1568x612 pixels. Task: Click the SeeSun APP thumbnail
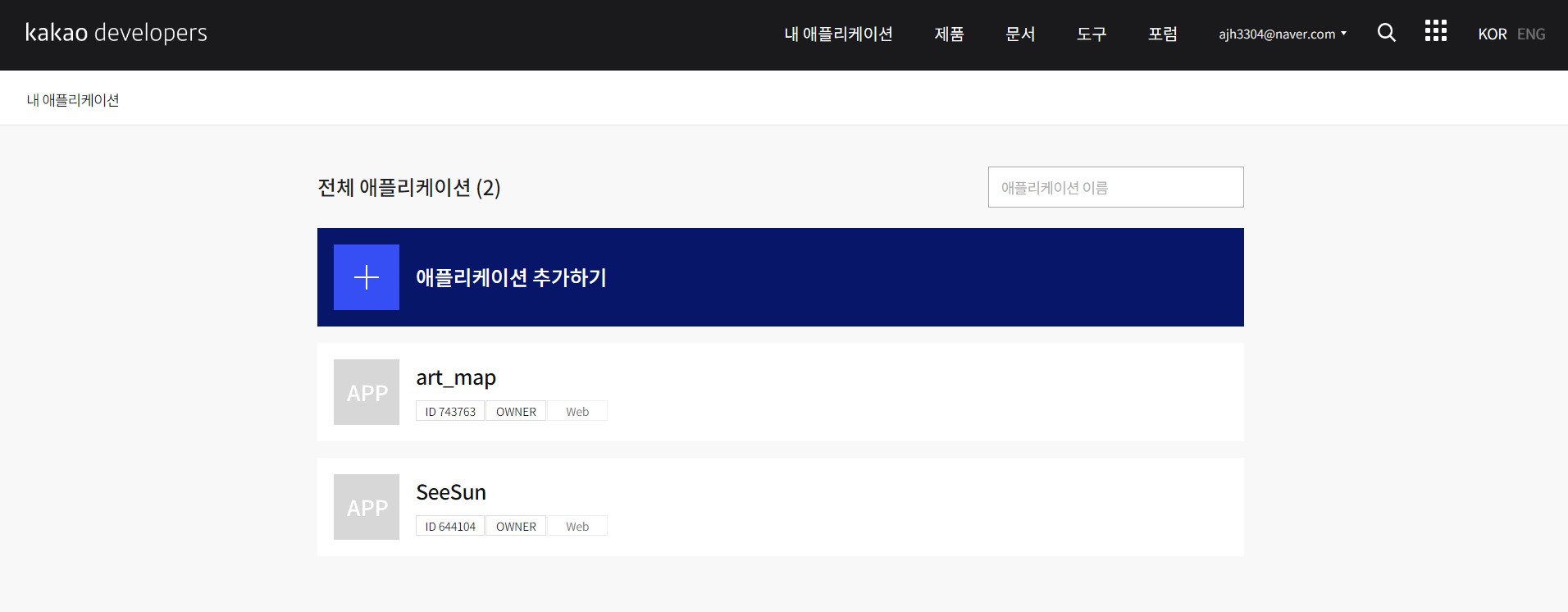point(367,507)
